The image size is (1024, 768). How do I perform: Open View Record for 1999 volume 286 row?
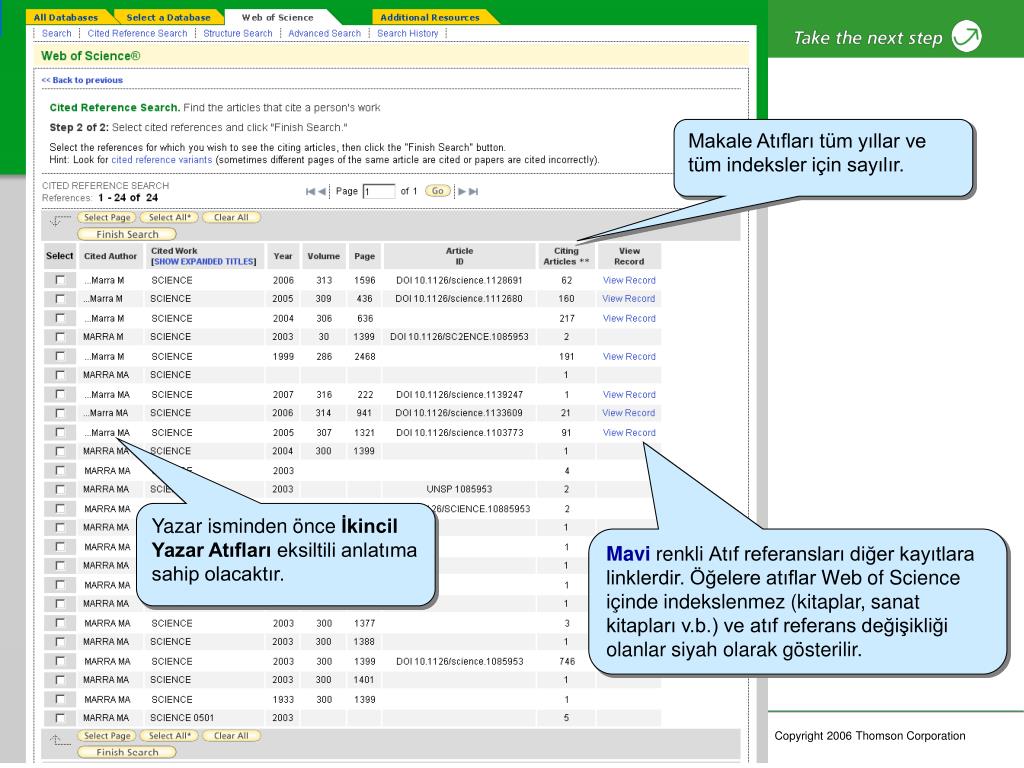point(629,357)
